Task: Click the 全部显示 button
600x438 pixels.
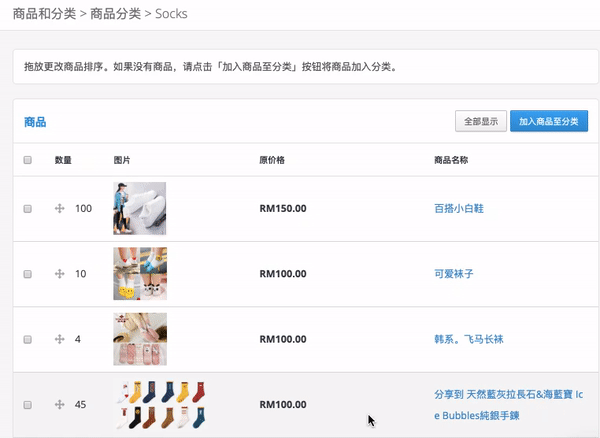Action: [x=481, y=121]
